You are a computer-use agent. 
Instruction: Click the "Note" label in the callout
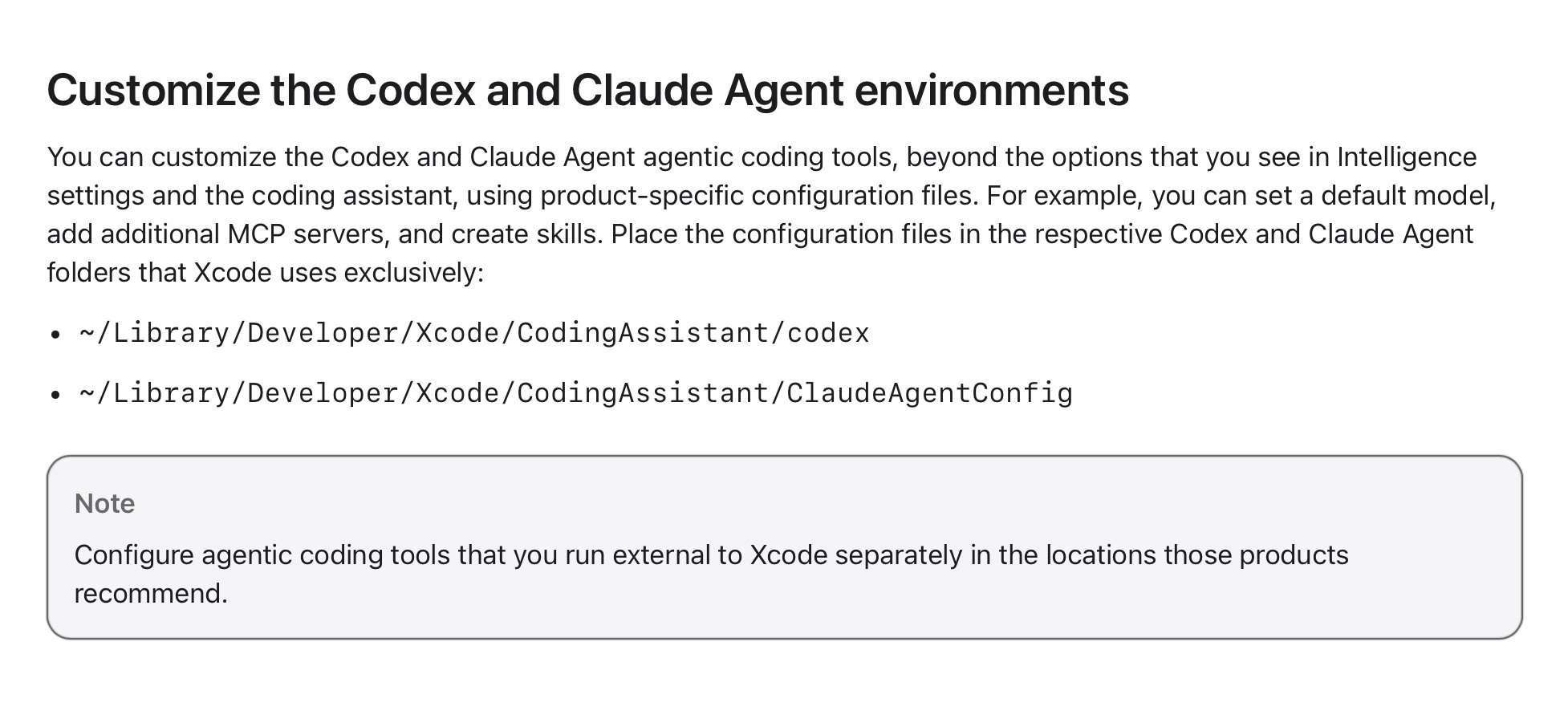tap(104, 504)
